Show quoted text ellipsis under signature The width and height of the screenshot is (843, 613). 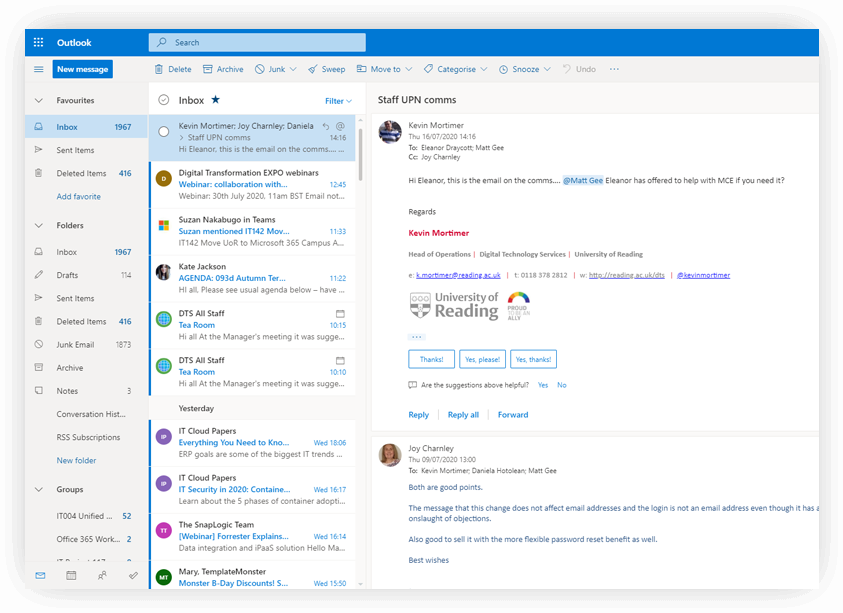[x=417, y=337]
